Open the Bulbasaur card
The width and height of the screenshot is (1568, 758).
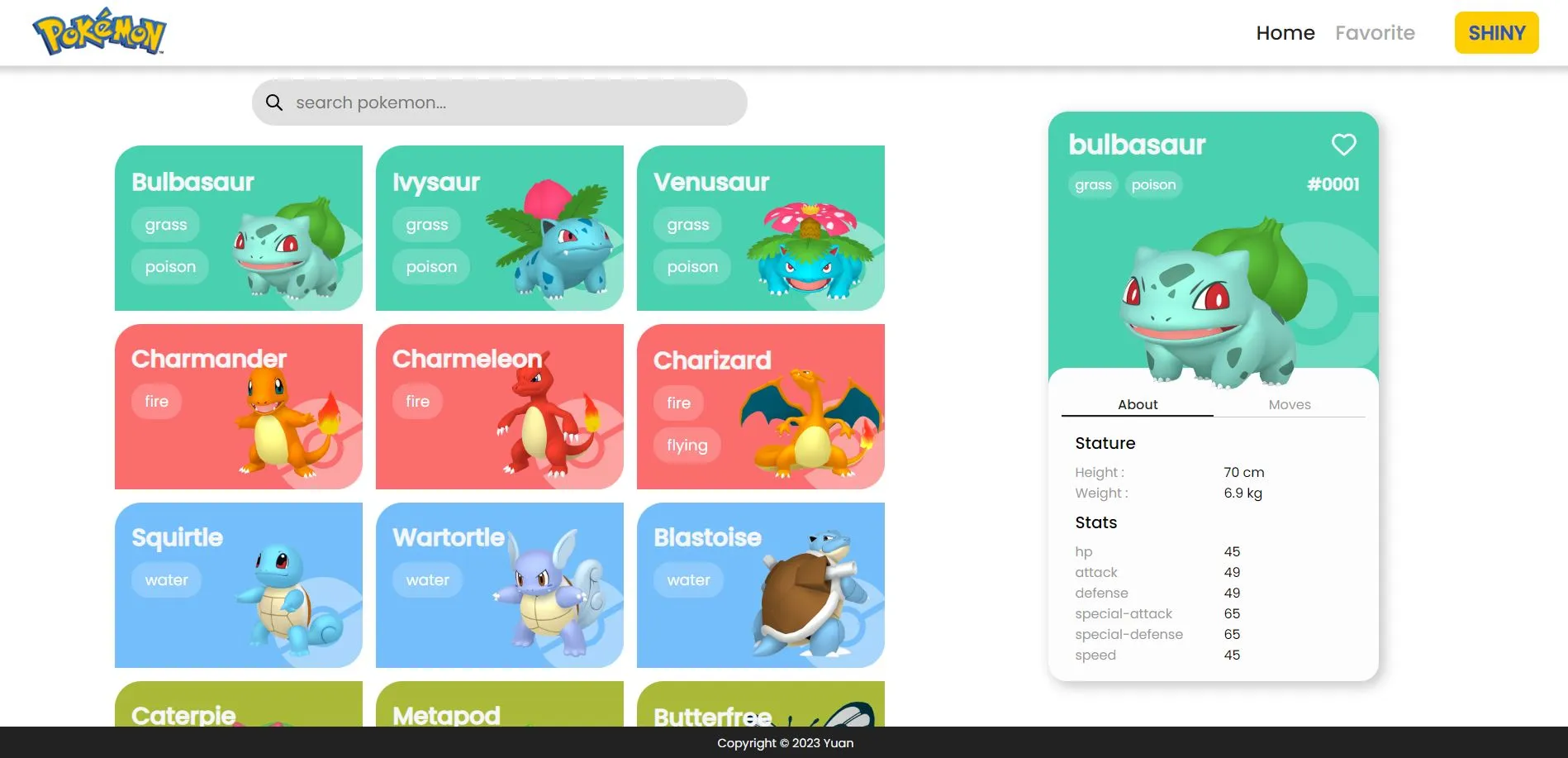(x=238, y=228)
